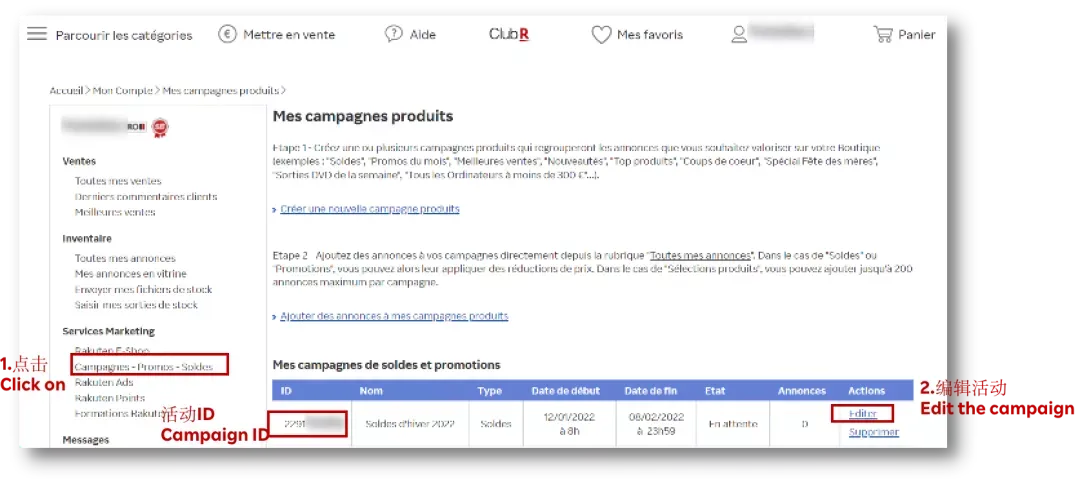Viewport: 1080px width, 484px height.
Task: Open the shopping cart icon
Action: tap(882, 34)
